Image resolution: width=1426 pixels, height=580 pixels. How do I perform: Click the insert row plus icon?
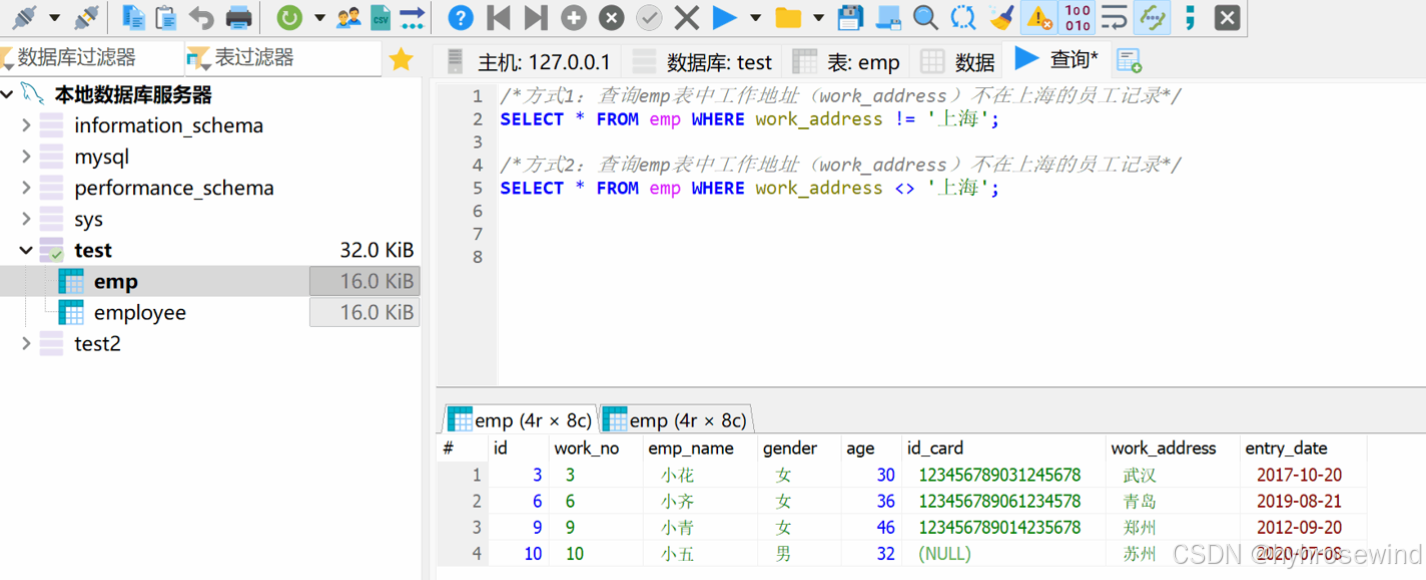(574, 17)
